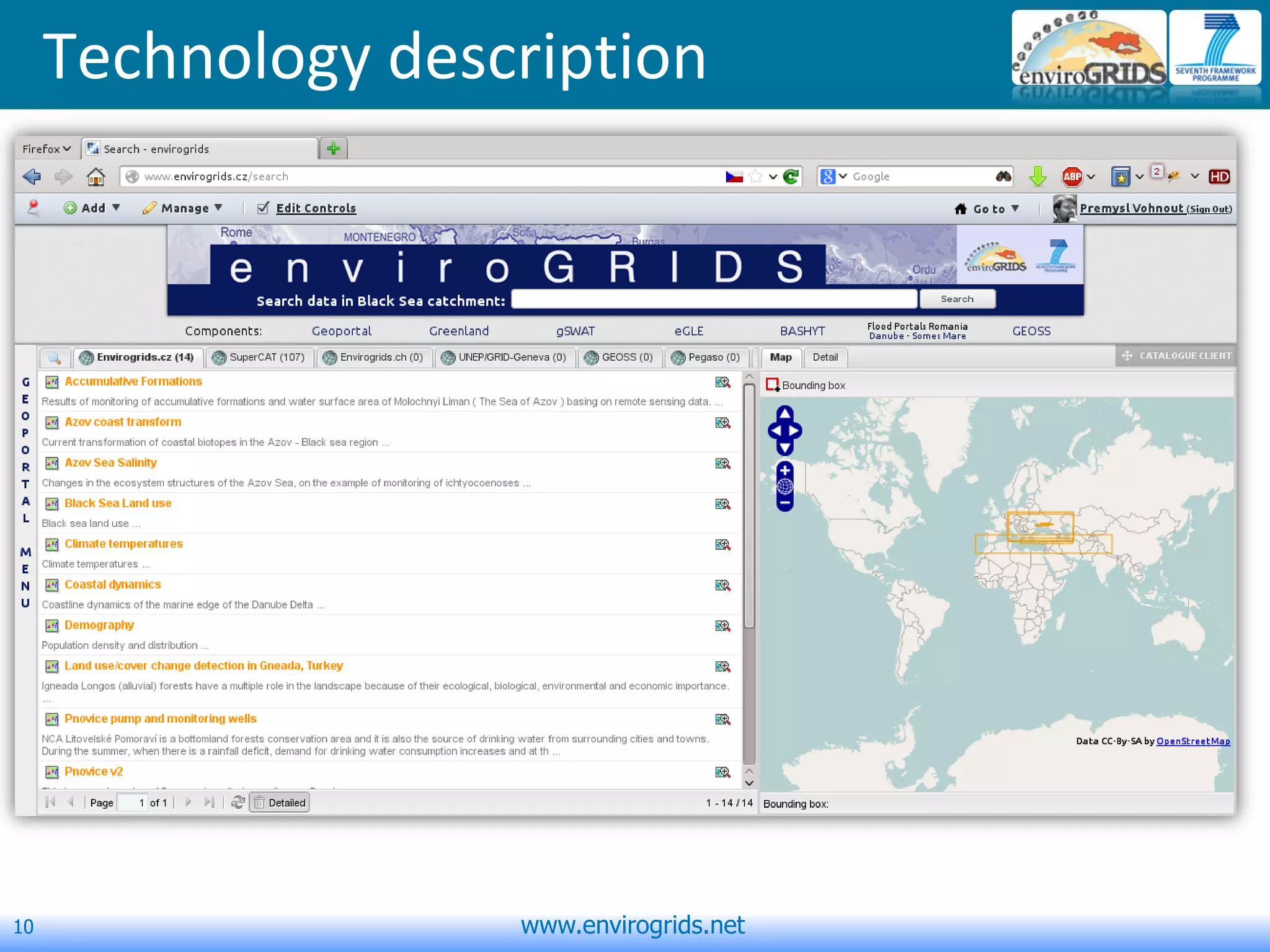Select the GEOSS (0) tab
The height and width of the screenshot is (952, 1270).
[x=619, y=358]
